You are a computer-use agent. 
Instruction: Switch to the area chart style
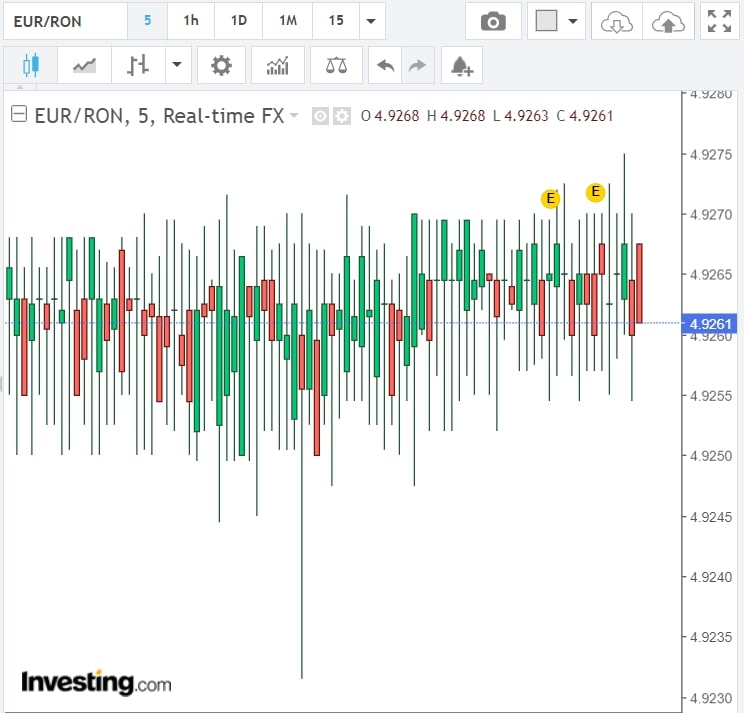click(84, 66)
